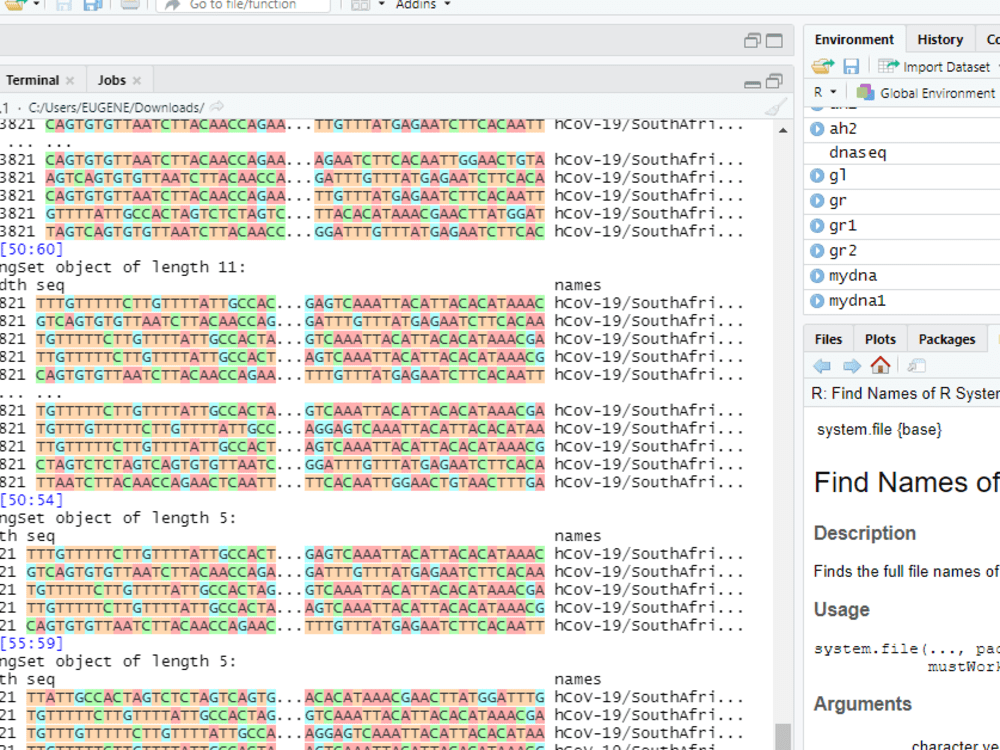Expand the gr object in the Environment
Image resolution: width=1000 pixels, height=750 pixels.
[x=819, y=200]
